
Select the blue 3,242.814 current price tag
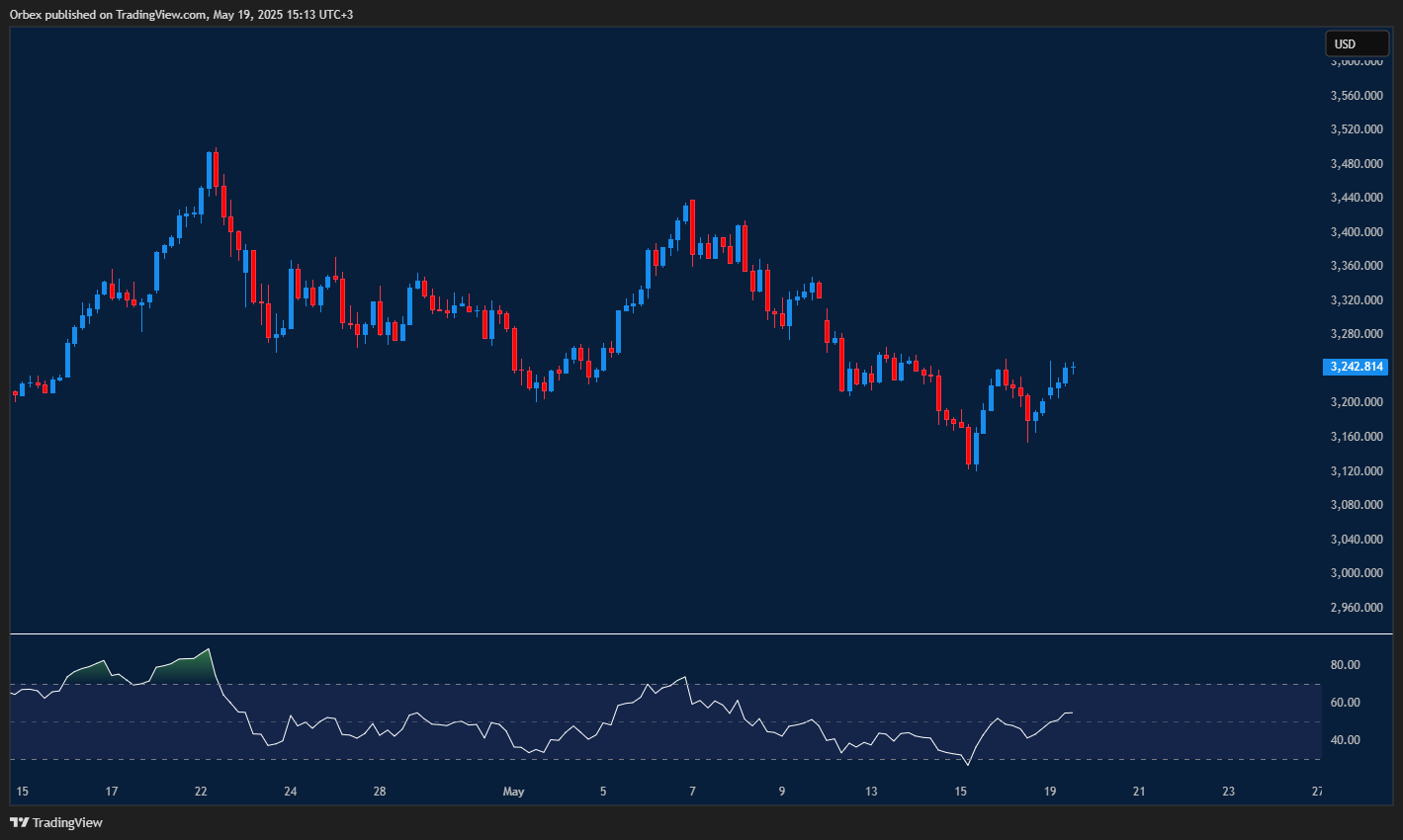(x=1357, y=367)
